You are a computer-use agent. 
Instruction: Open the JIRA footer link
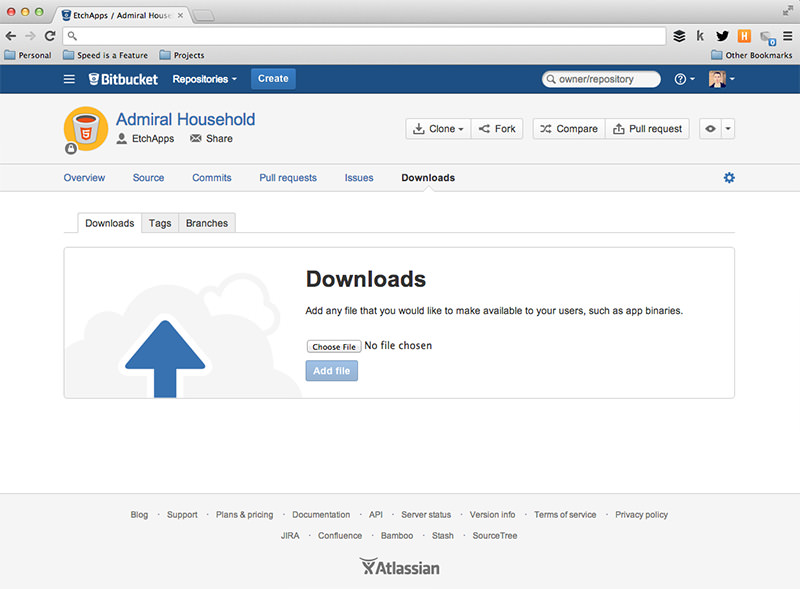click(x=290, y=535)
